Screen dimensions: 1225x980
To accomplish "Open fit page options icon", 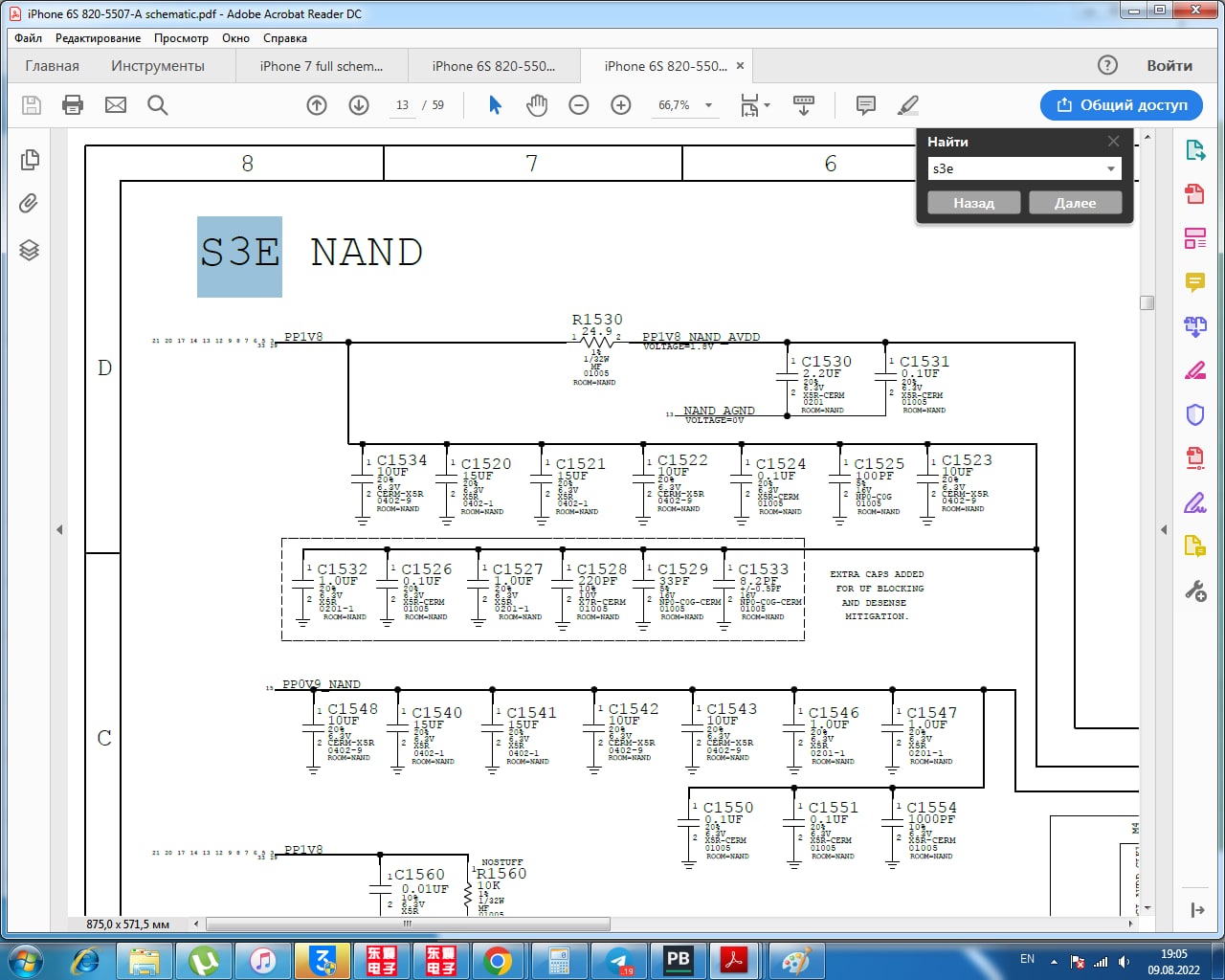I will tap(749, 105).
